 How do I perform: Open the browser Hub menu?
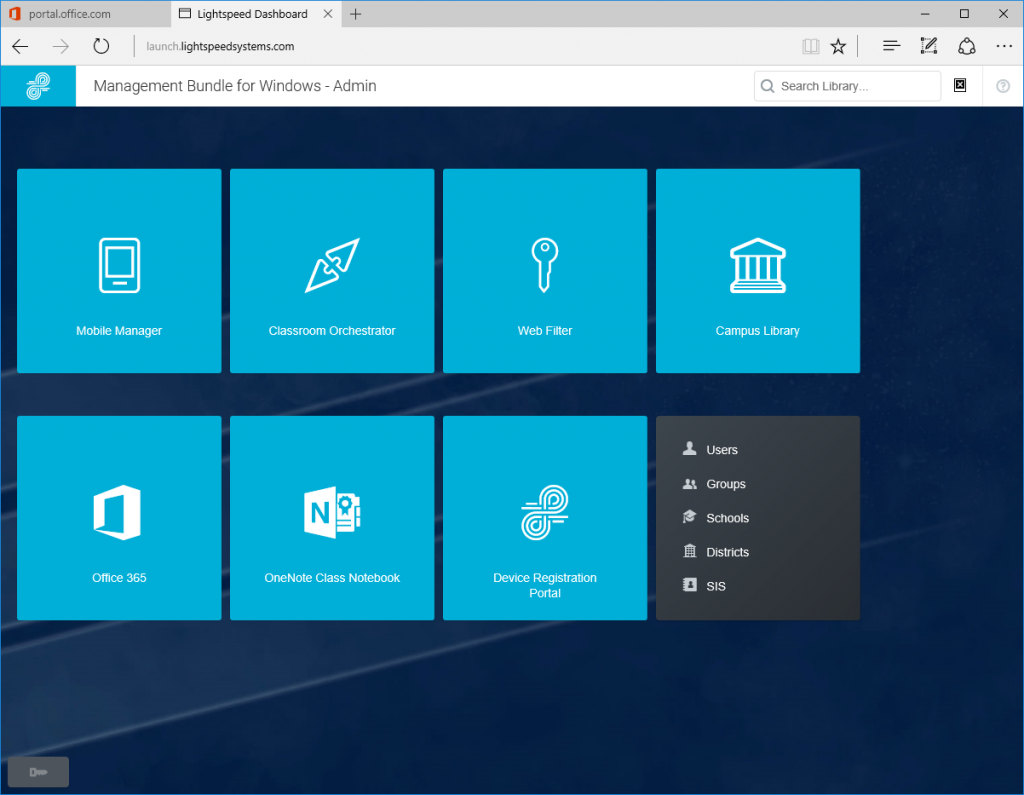(x=891, y=46)
